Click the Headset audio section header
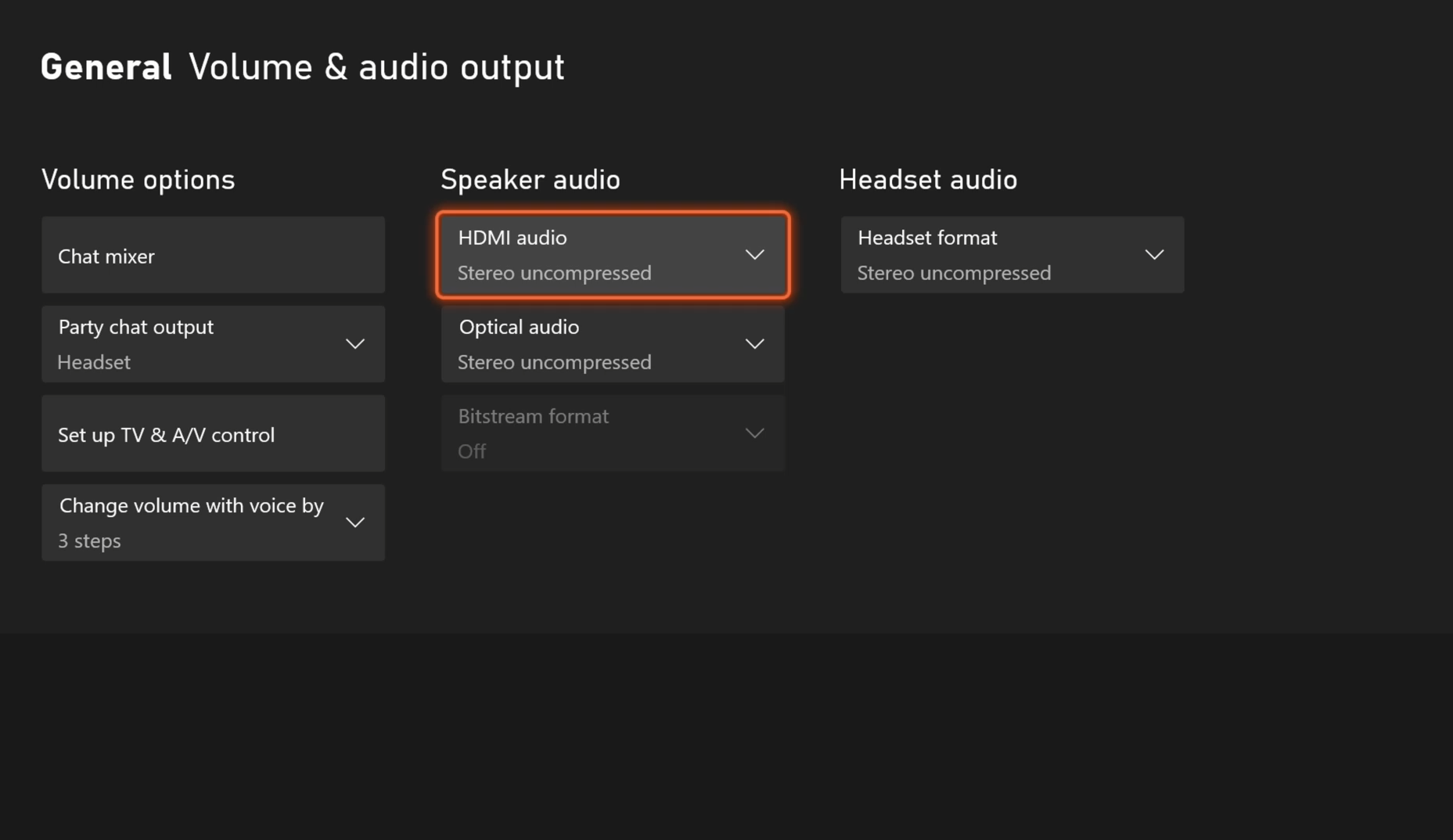 928,179
